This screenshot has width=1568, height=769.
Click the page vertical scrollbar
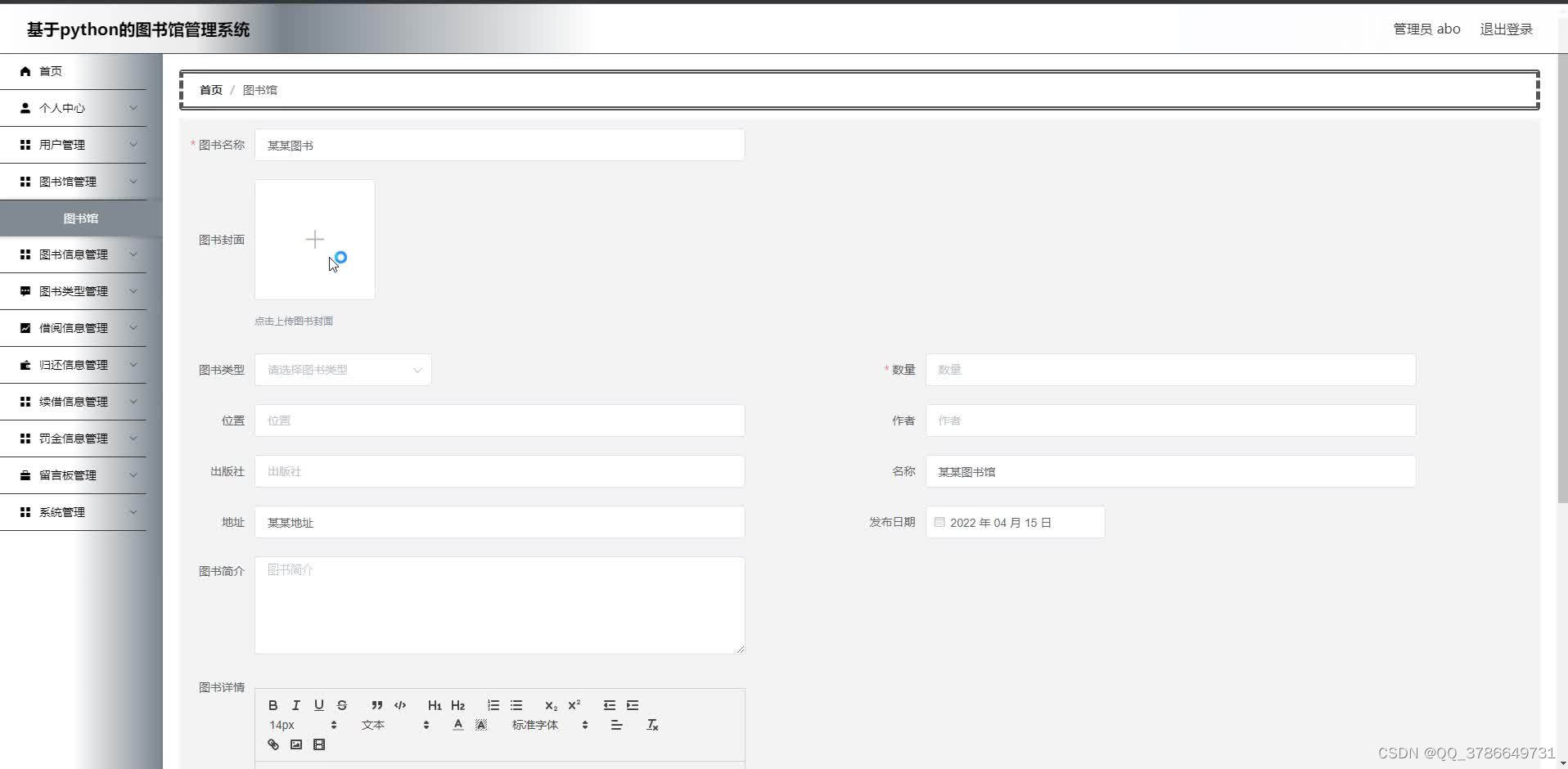click(x=1562, y=278)
